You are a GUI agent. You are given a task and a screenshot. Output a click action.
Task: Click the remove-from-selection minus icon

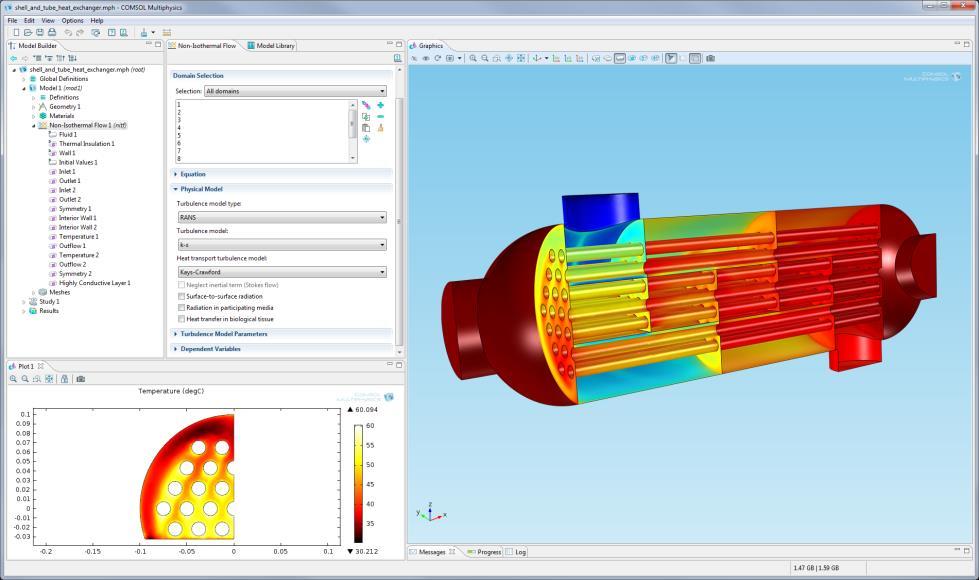coord(380,116)
